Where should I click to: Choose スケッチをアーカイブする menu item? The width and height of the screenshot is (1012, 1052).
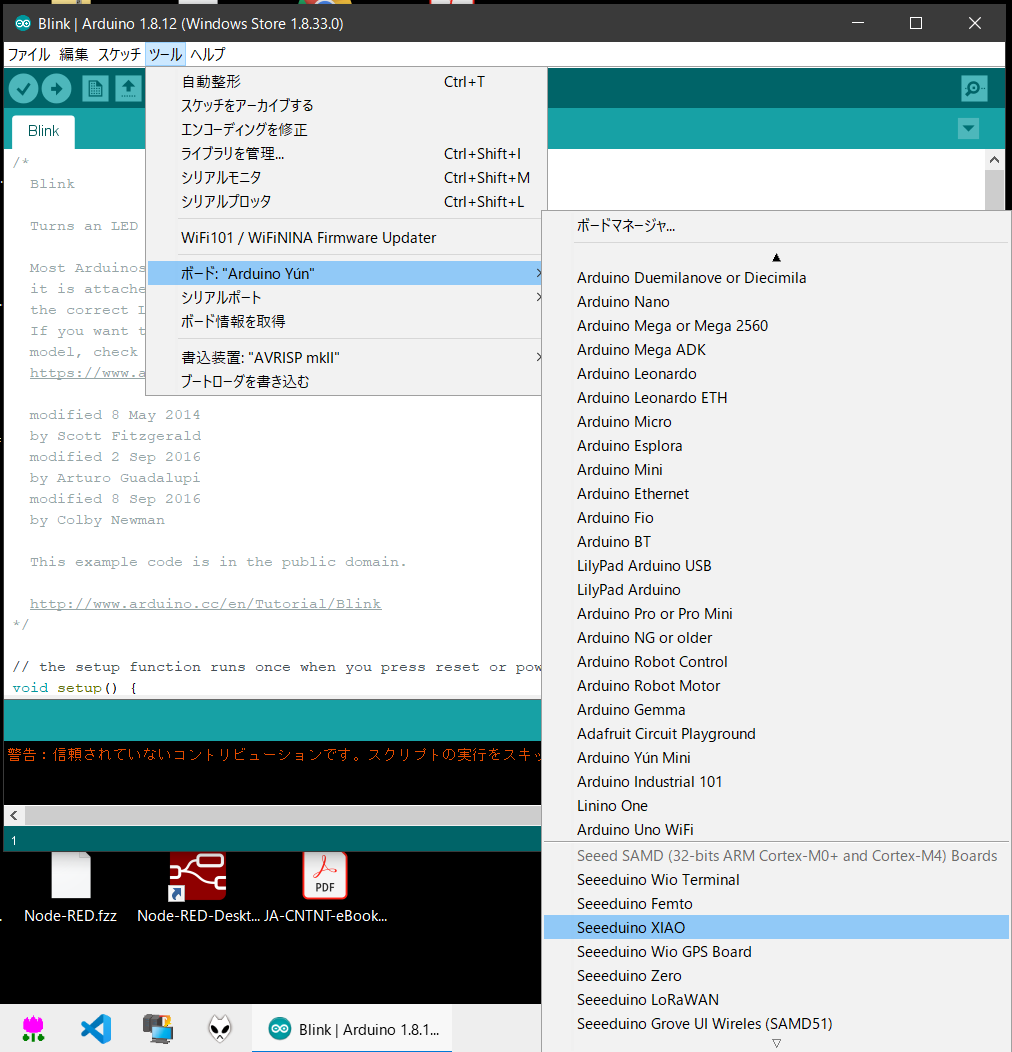click(x=344, y=106)
